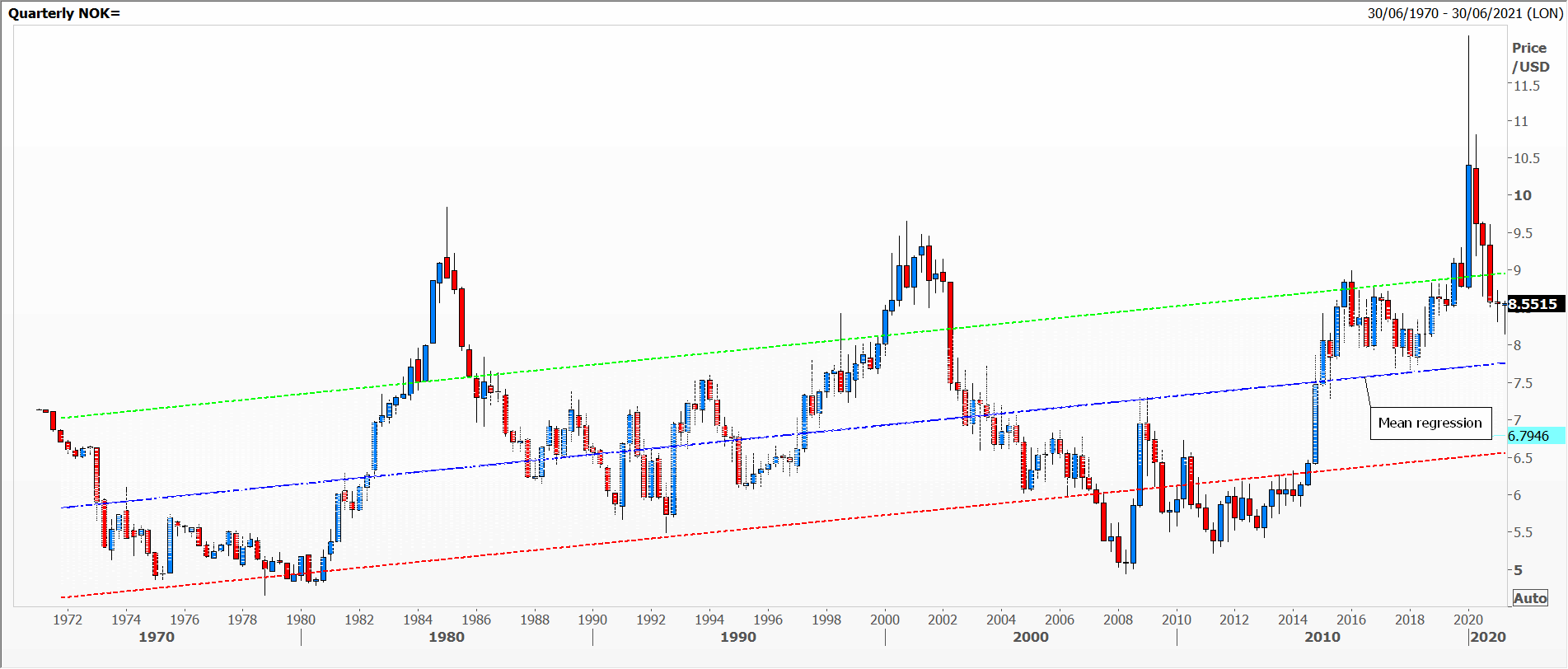Click the 8.5515 last price tag
The width and height of the screenshot is (1568, 669).
(1534, 304)
